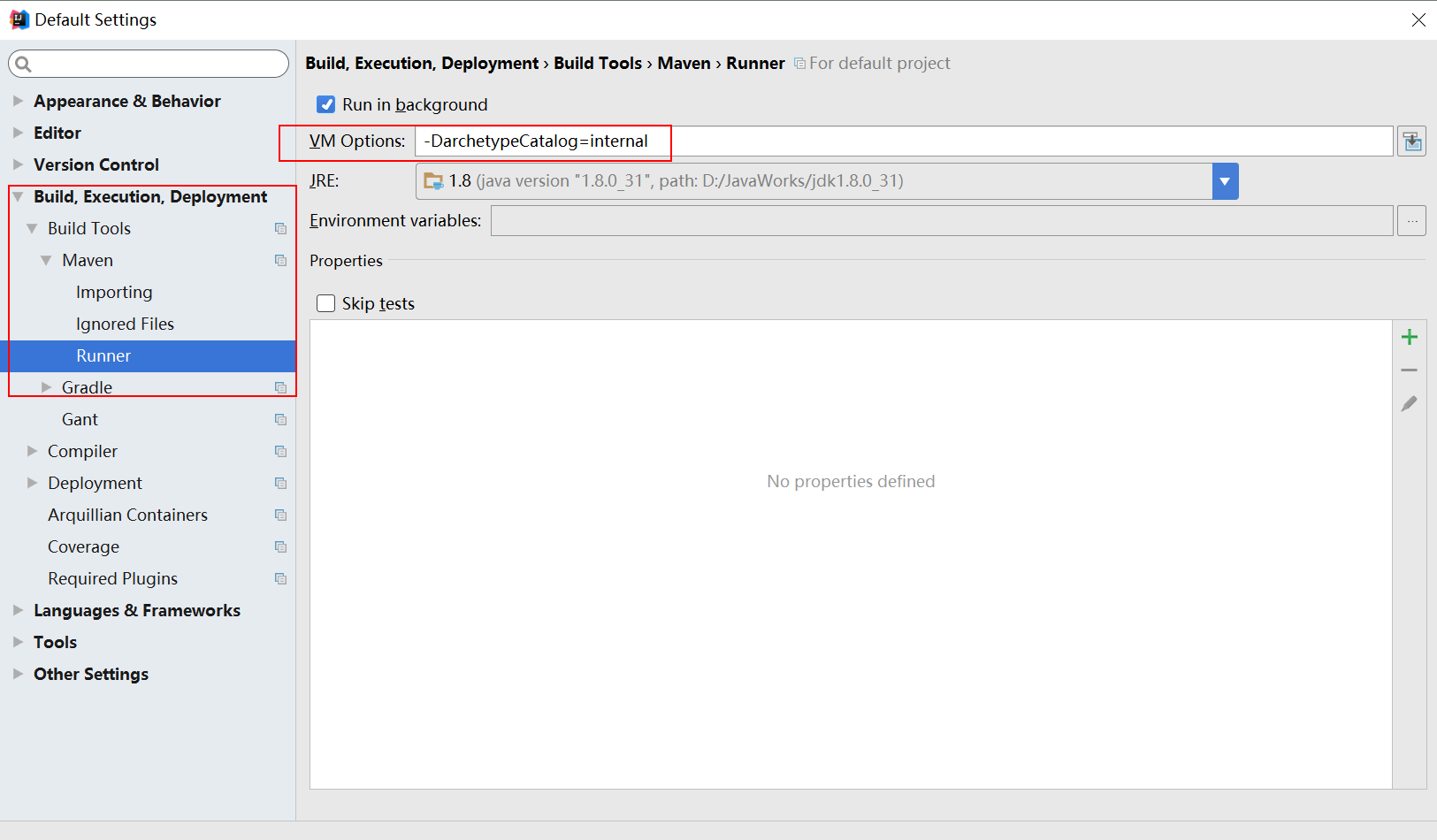
Task: Enable the Skip tests checkbox
Action: 326,303
